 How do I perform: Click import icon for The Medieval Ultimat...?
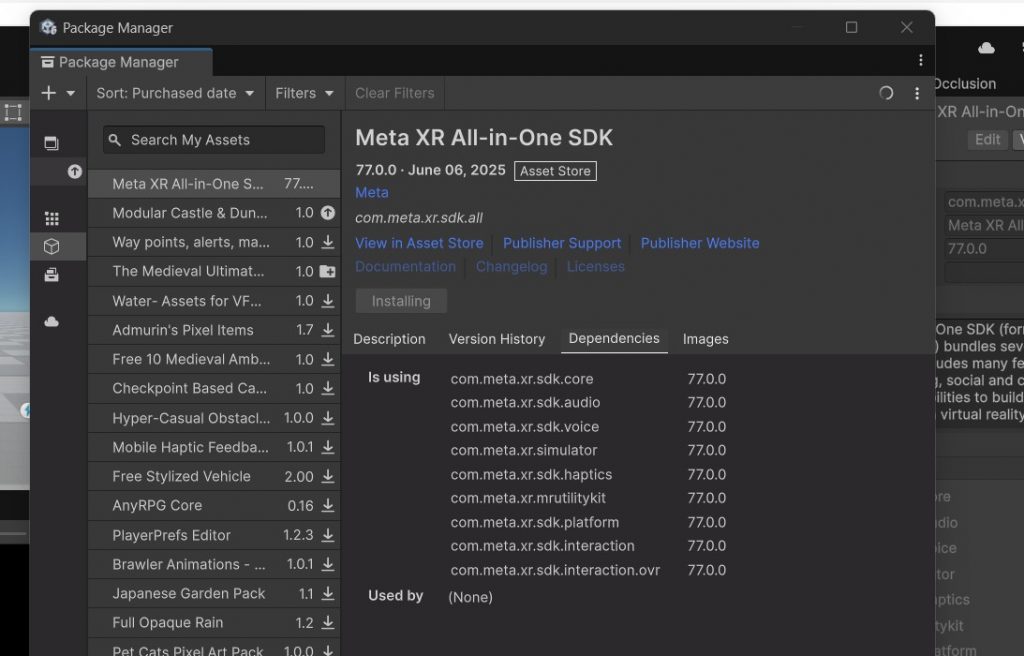click(328, 271)
